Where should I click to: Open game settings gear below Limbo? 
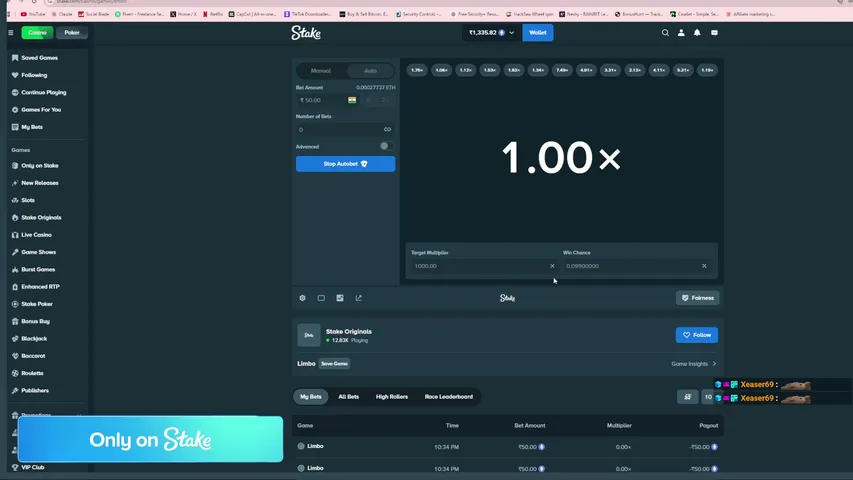coord(302,298)
